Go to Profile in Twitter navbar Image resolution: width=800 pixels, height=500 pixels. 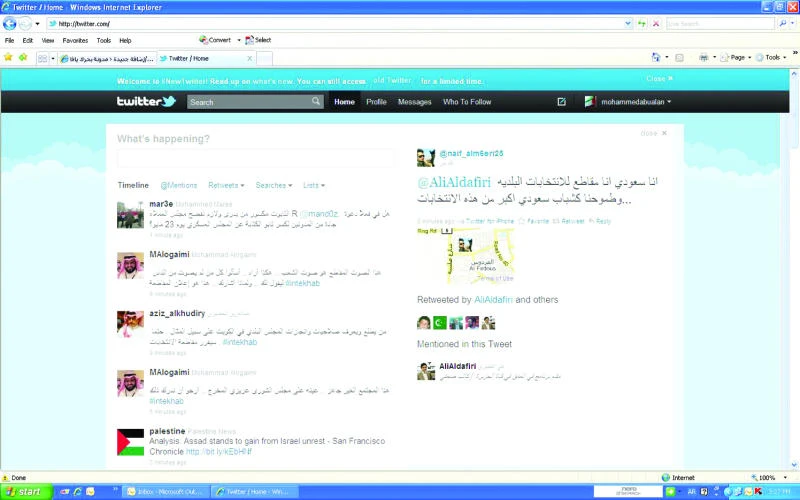(376, 102)
